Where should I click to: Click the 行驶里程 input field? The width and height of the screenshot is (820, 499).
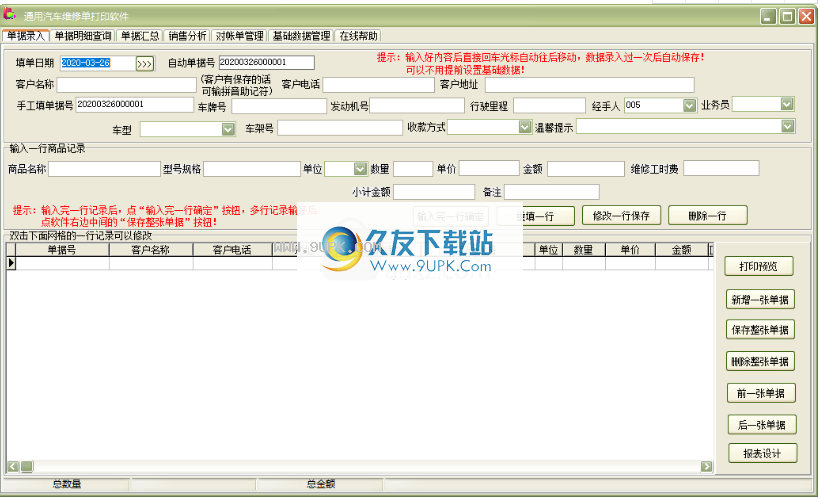pyautogui.click(x=549, y=106)
